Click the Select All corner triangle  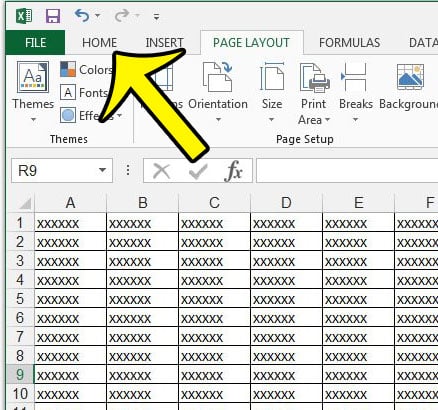(x=25, y=203)
